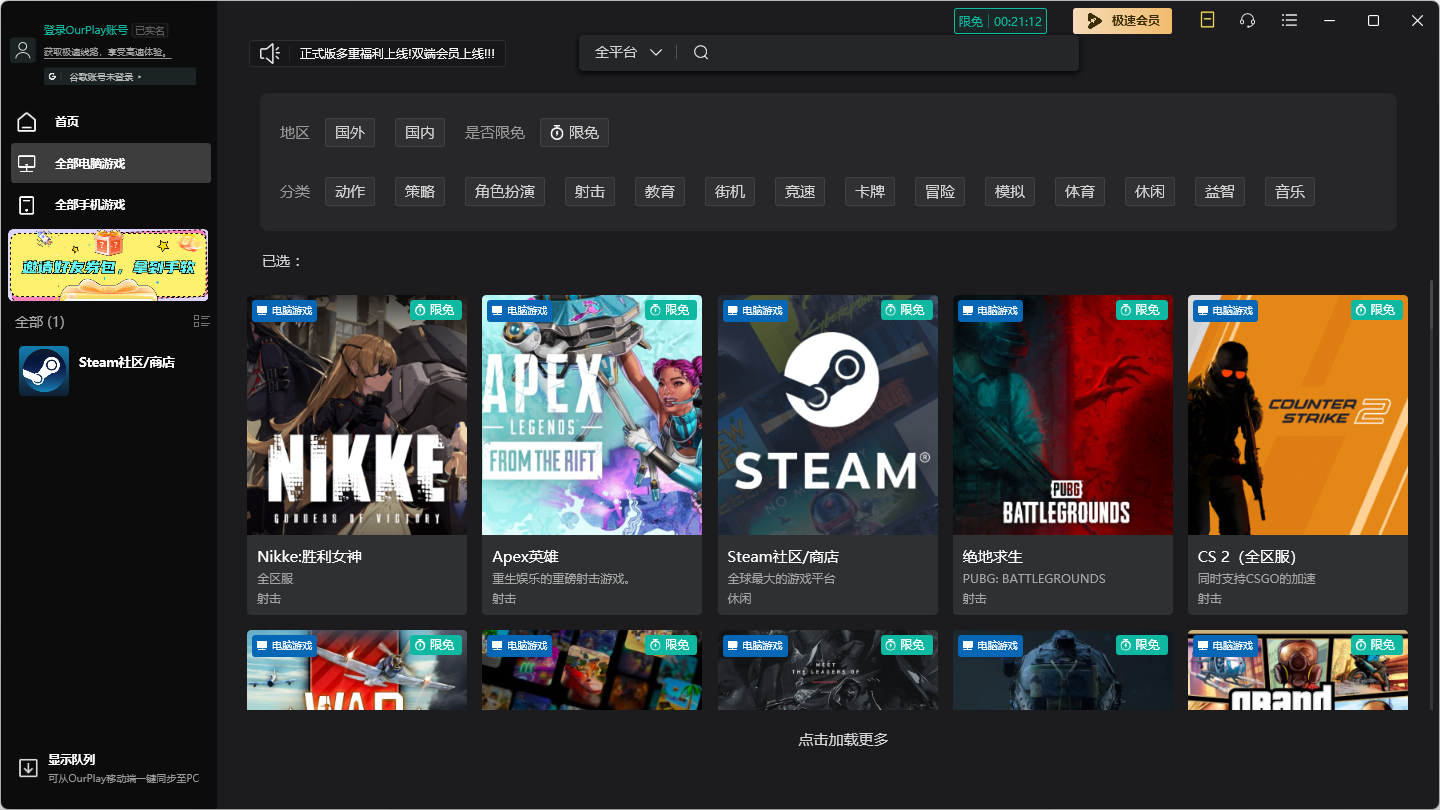Filter category by 教育

pyautogui.click(x=660, y=192)
